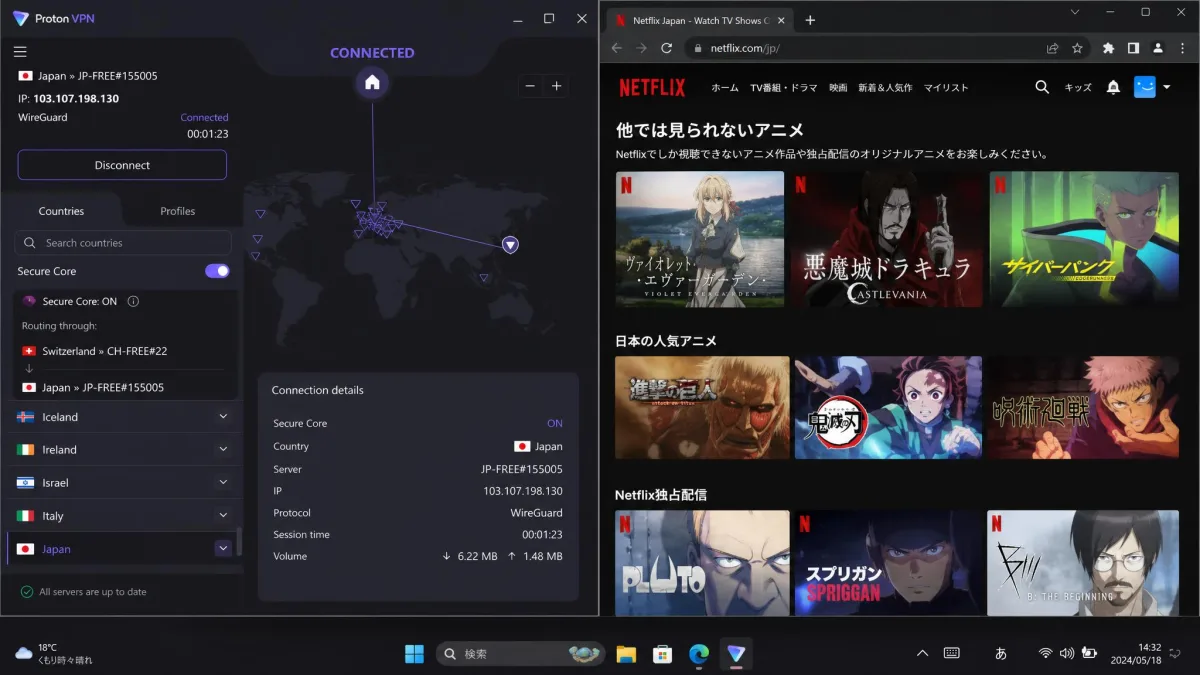Open Netflix search magnifier icon

1042,87
